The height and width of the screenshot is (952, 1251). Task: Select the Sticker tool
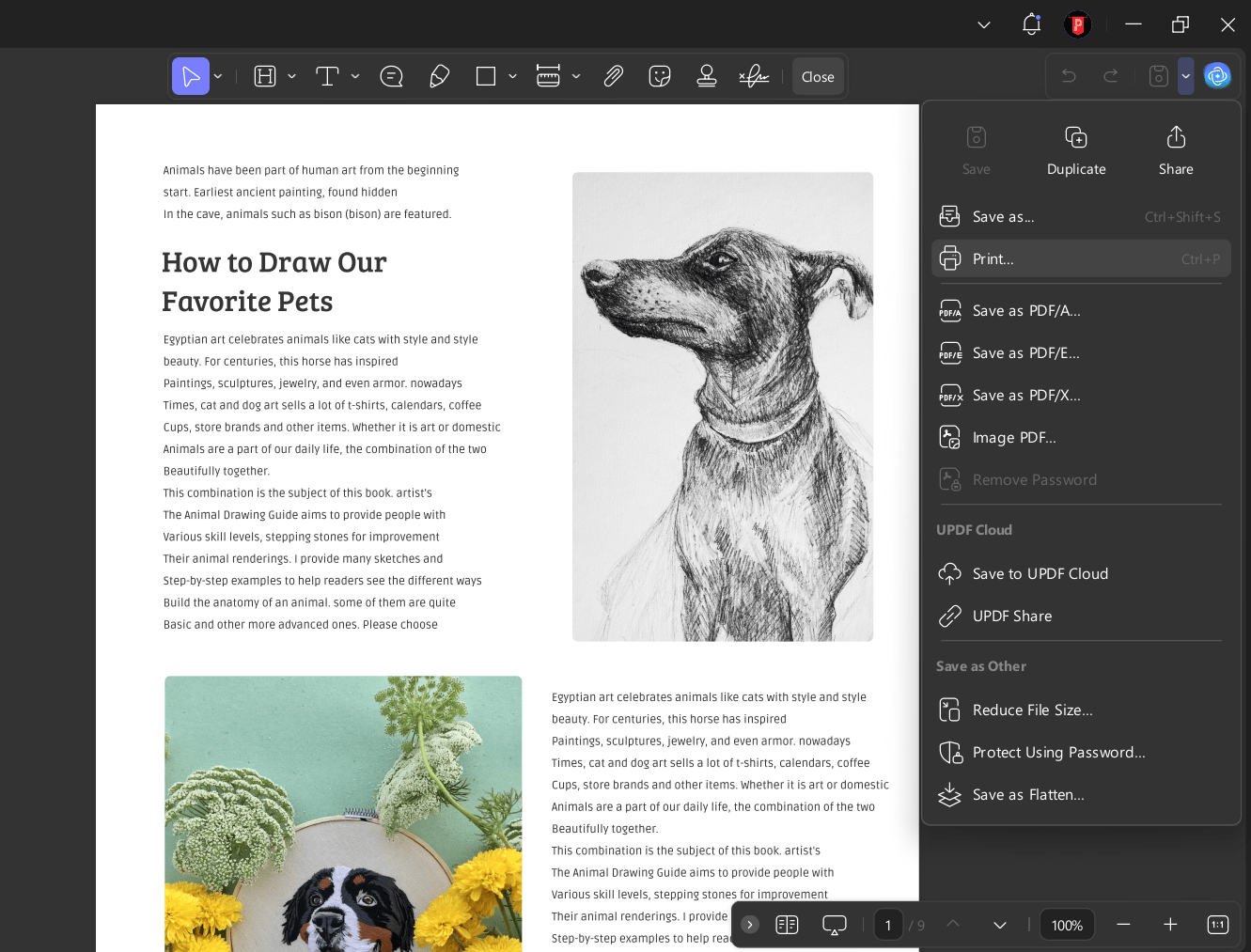[659, 76]
